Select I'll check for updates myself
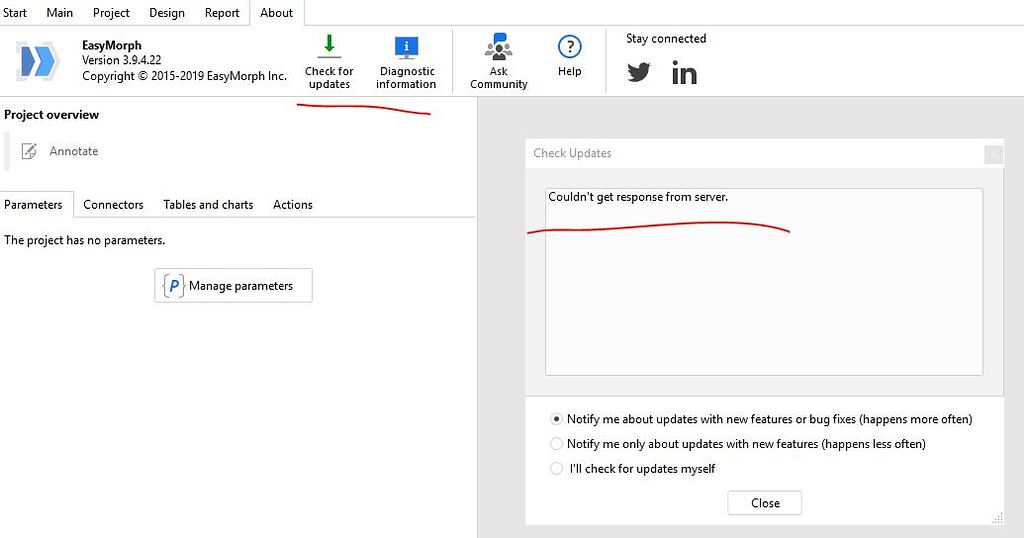The height and width of the screenshot is (538, 1024). tap(556, 469)
